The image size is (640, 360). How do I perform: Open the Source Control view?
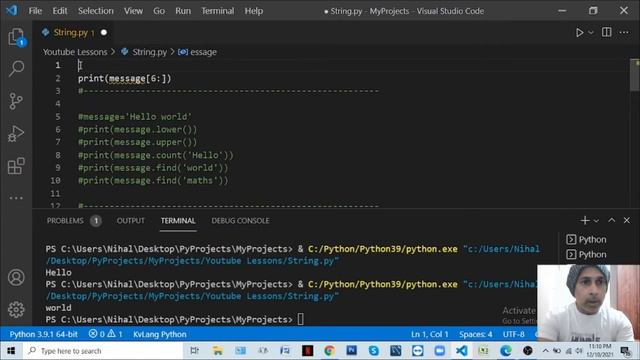(16, 101)
